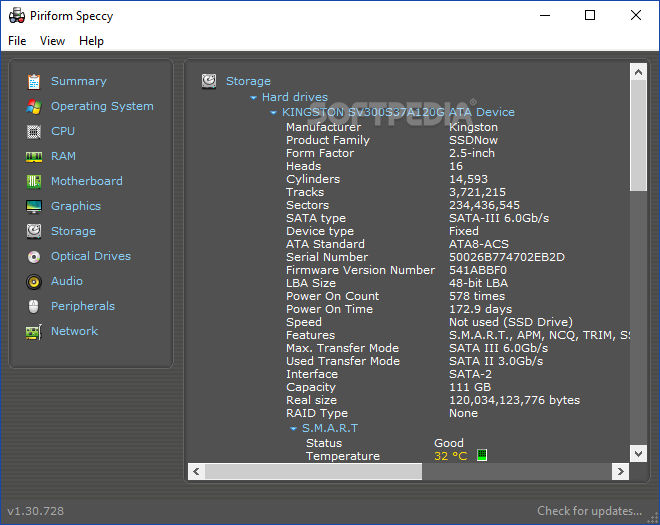The image size is (660, 525).
Task: Click the 32 °C temperature value
Action: click(450, 456)
